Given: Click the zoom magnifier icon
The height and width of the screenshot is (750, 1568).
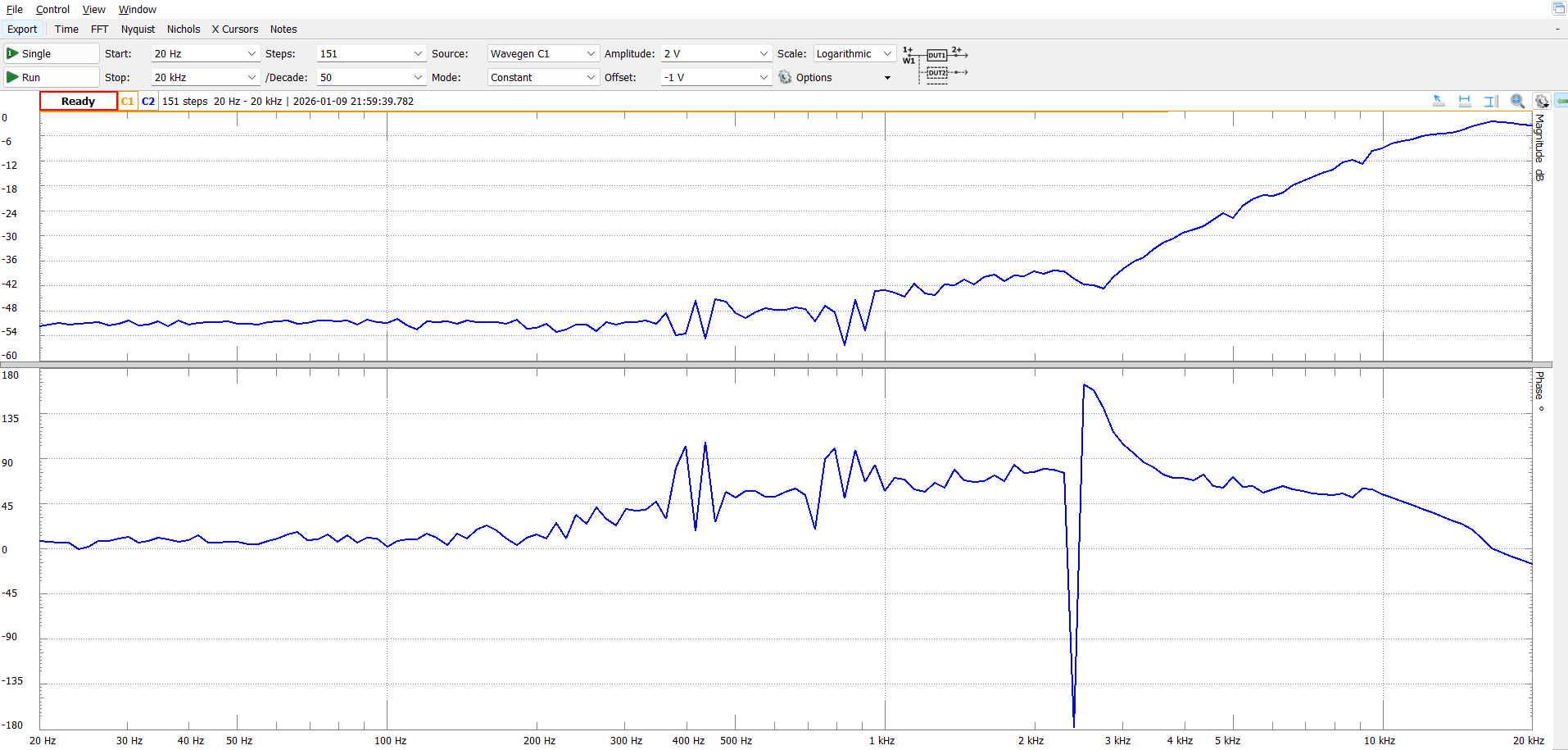Looking at the screenshot, I should click(1517, 101).
